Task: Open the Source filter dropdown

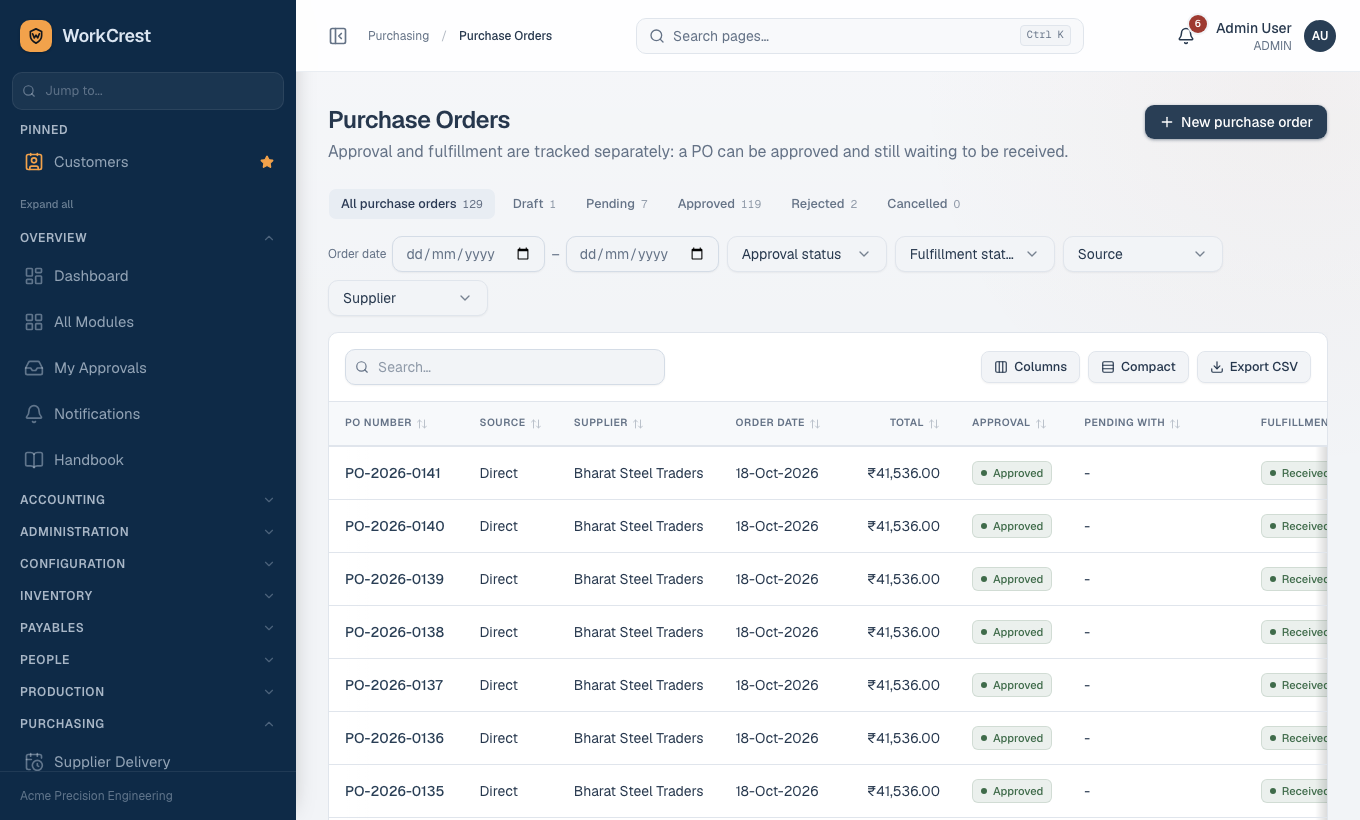Action: [x=1143, y=254]
